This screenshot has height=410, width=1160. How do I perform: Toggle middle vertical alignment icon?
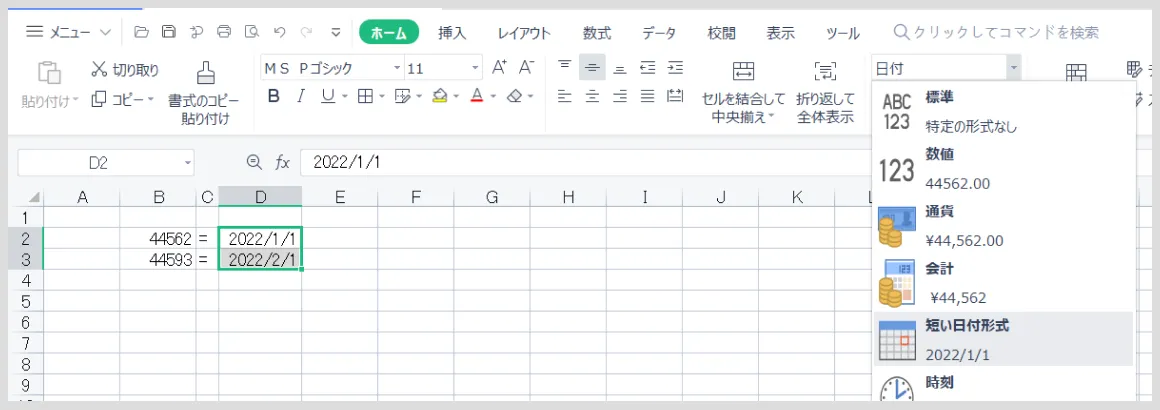[592, 67]
